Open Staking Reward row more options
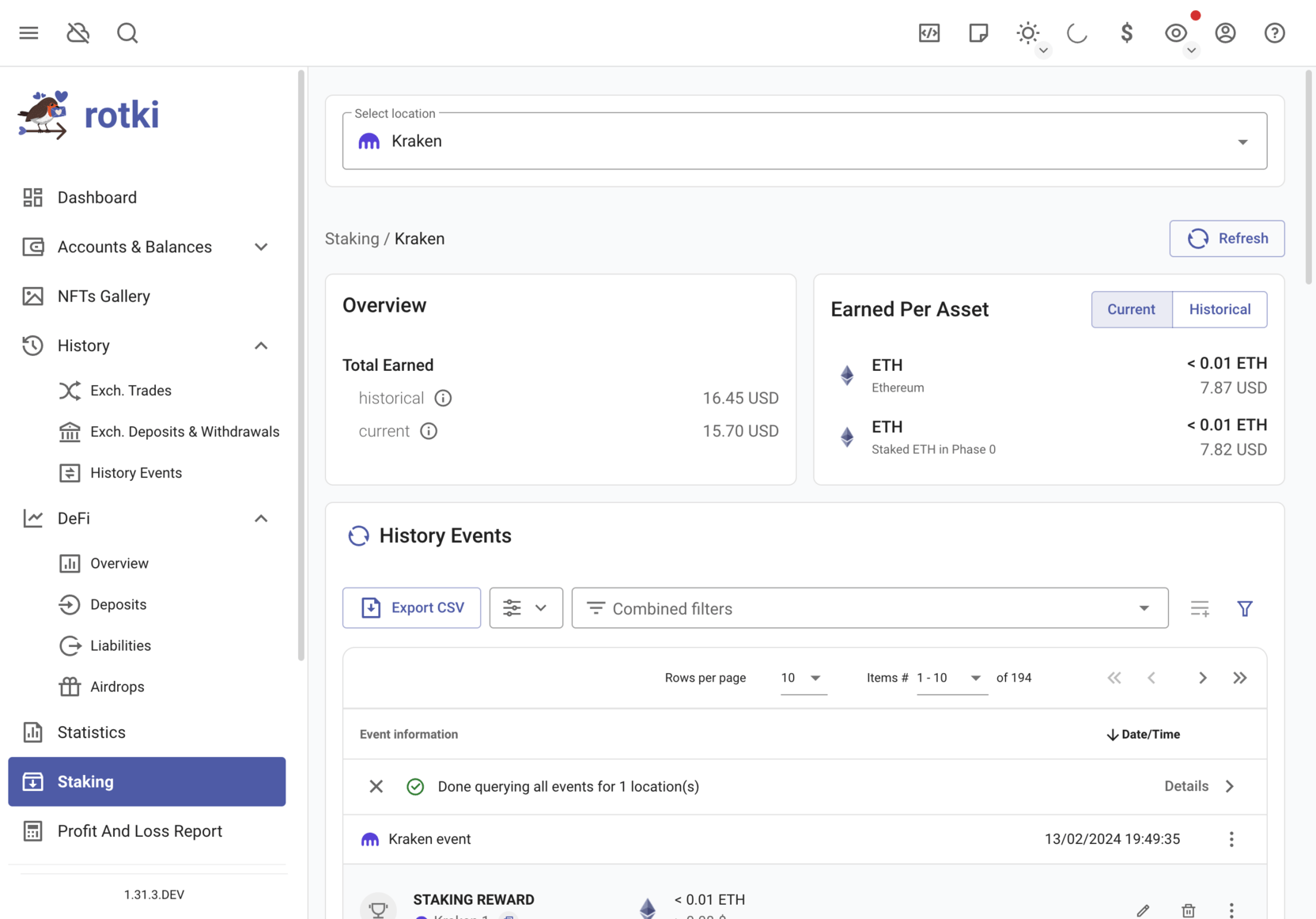This screenshot has width=1316, height=919. coord(1231,910)
